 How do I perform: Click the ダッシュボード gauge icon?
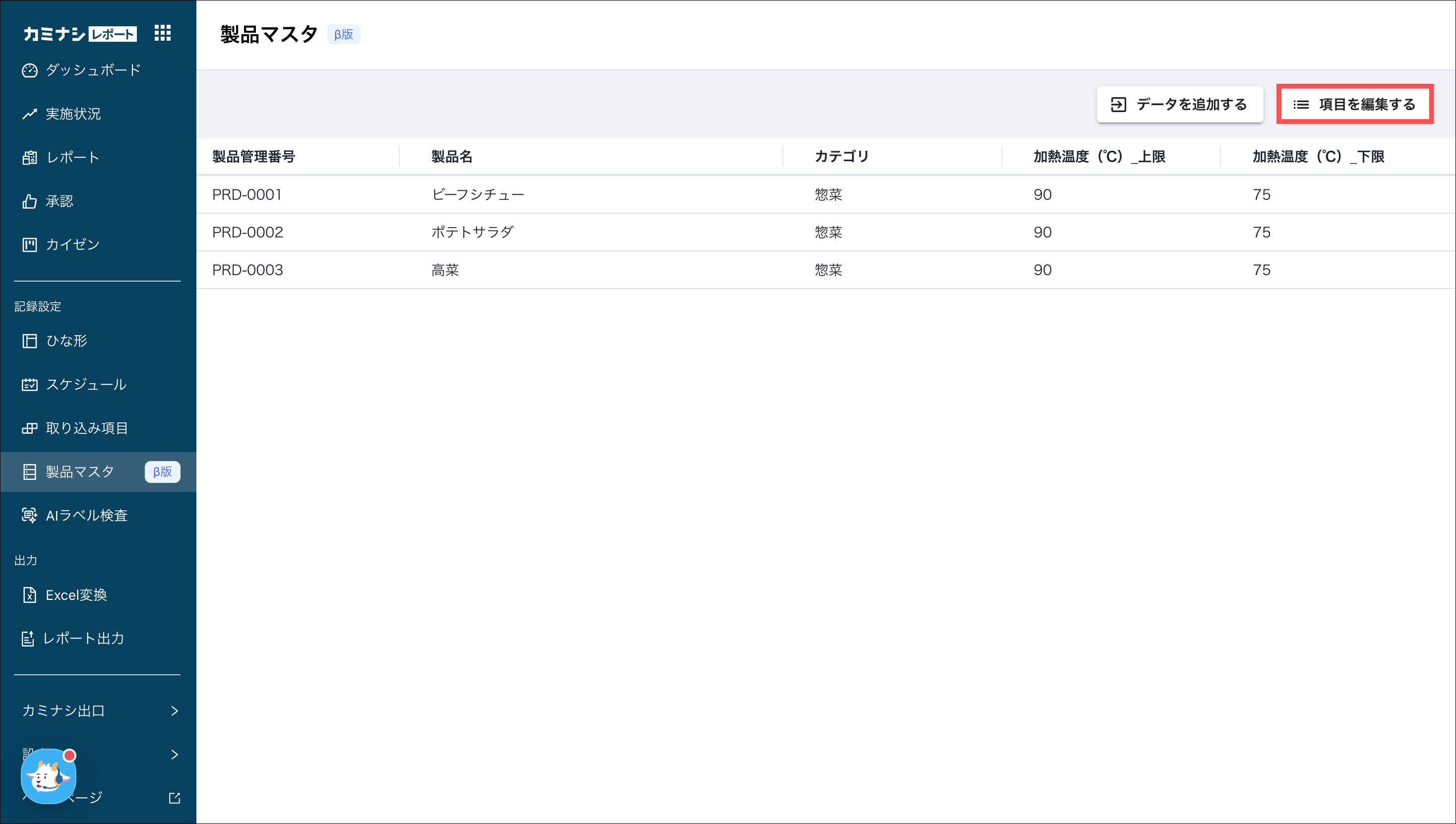[x=29, y=70]
